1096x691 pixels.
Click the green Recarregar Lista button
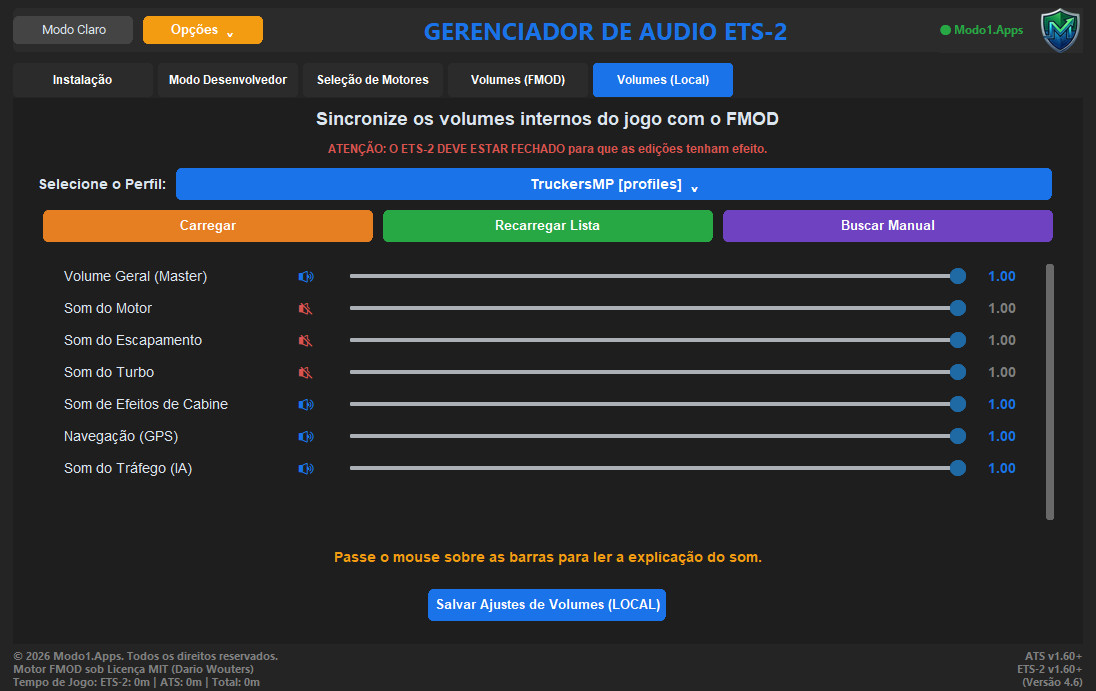pos(547,226)
